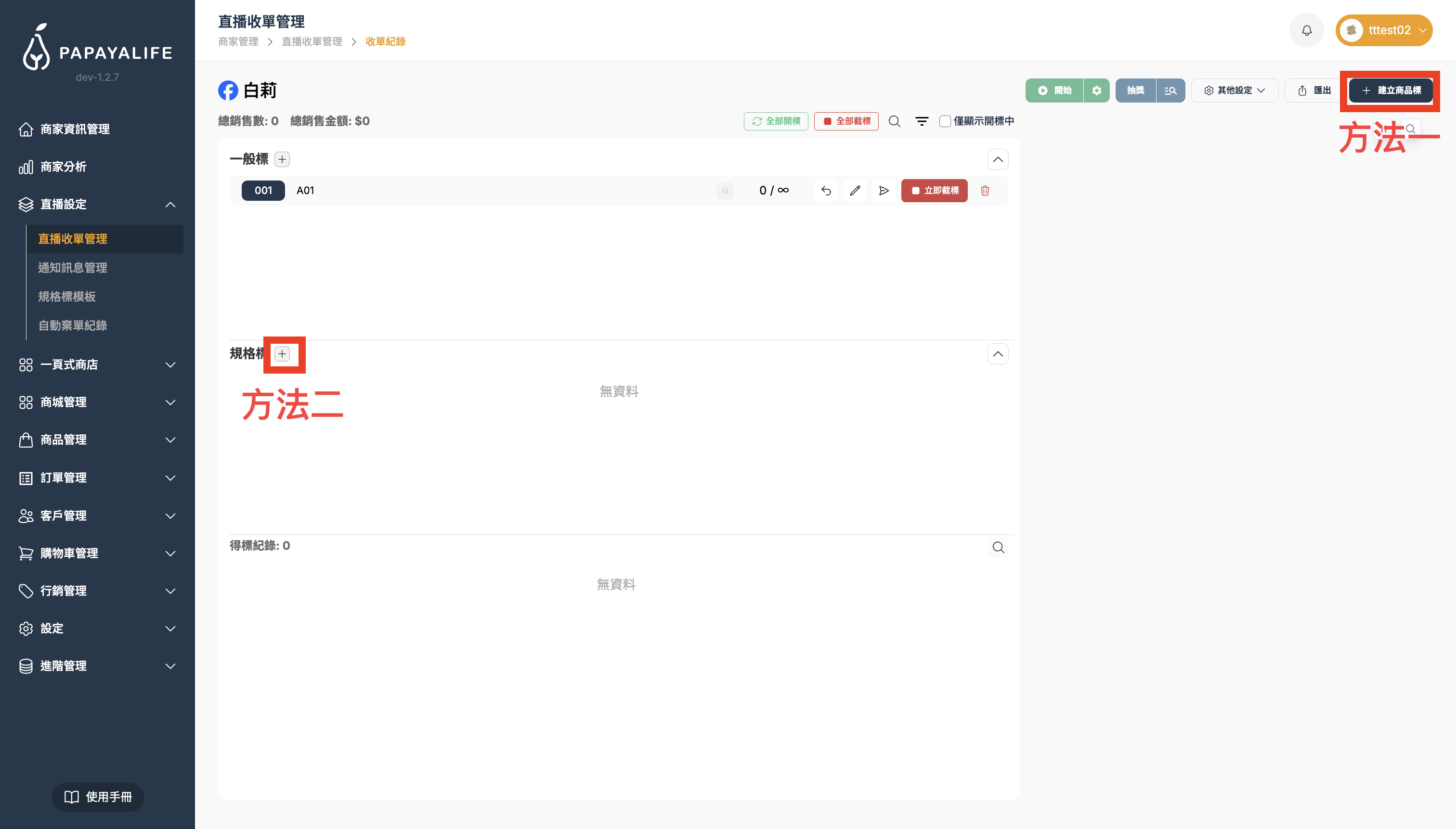Collapse the 一般標 section chevron
The image size is (1456, 829).
998,159
